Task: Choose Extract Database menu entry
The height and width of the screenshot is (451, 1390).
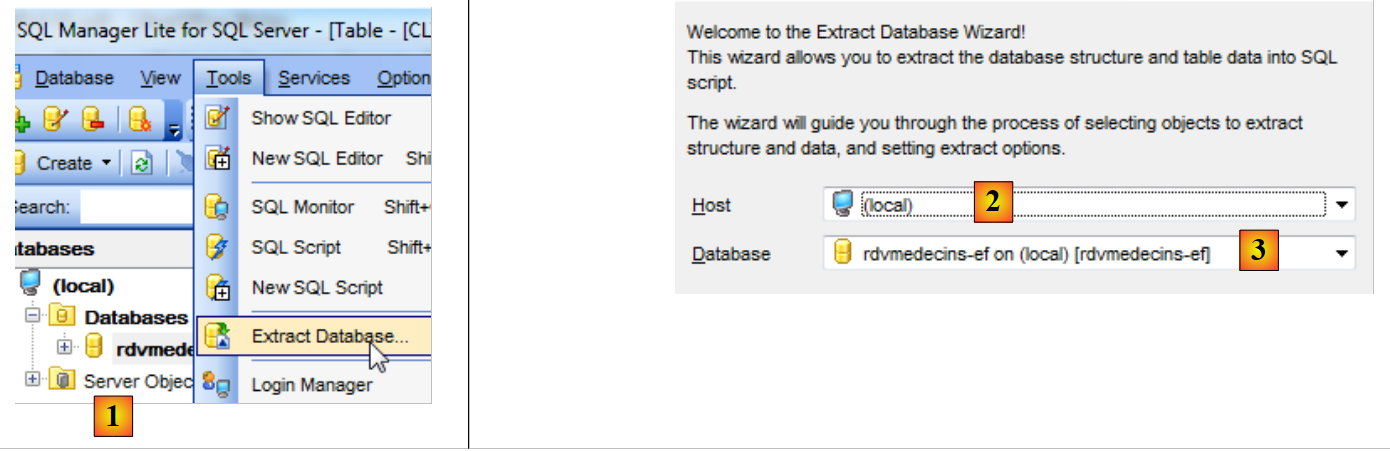Action: coord(329,336)
